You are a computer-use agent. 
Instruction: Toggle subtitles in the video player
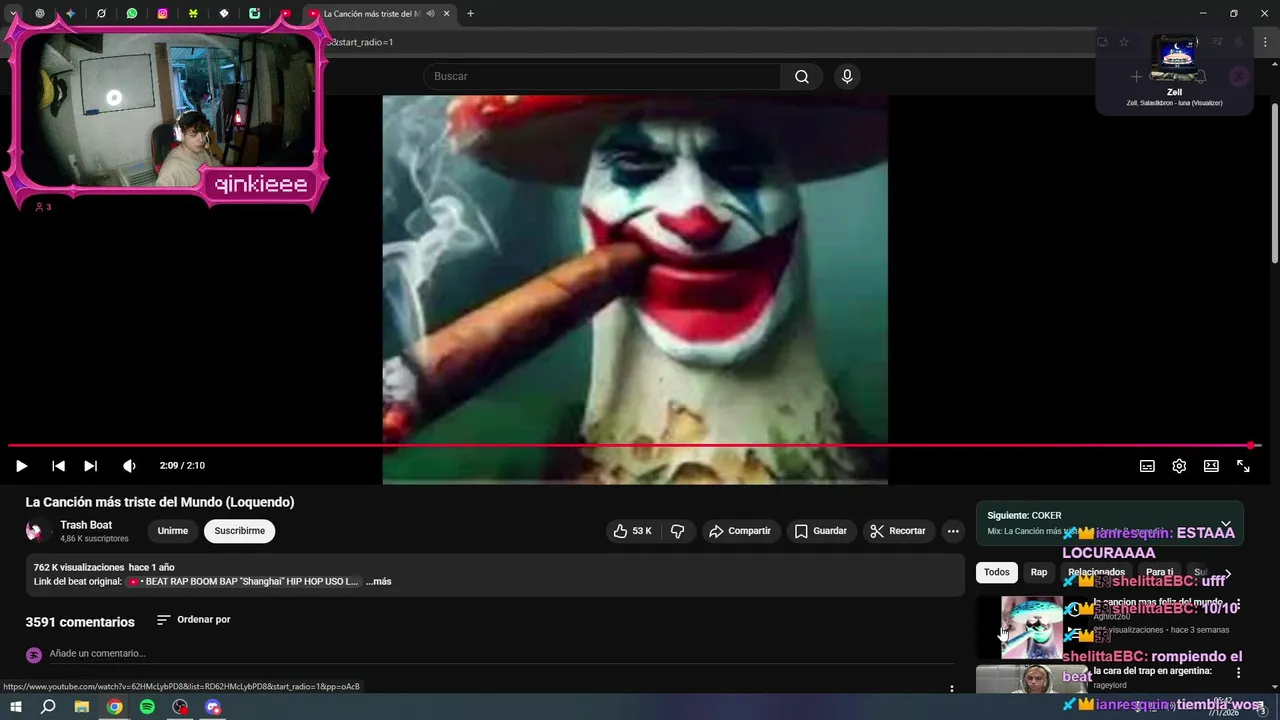1147,466
